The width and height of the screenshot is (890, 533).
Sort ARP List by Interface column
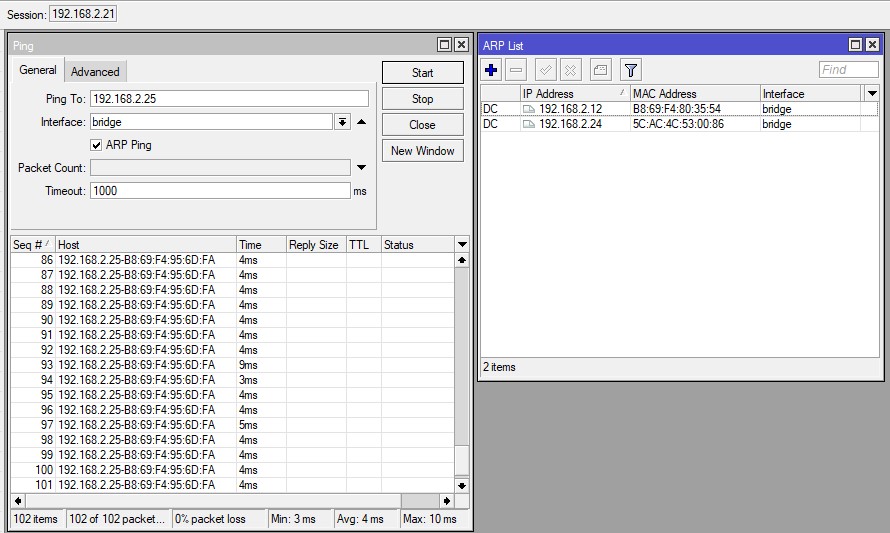811,93
